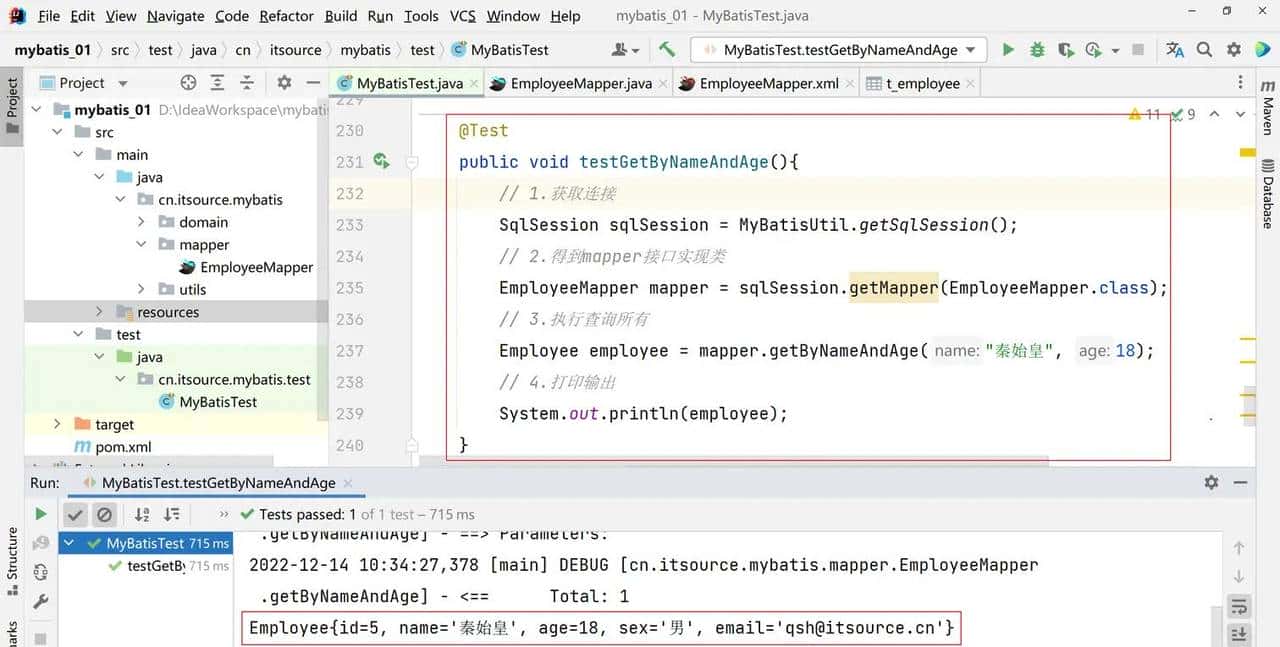The width and height of the screenshot is (1280, 647).
Task: Click the Debug bug icon in toolbar
Action: (1037, 50)
